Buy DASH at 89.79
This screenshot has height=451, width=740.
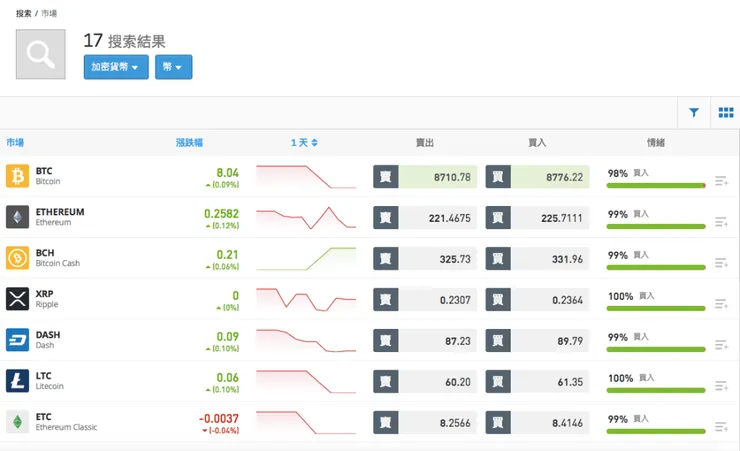tap(537, 341)
